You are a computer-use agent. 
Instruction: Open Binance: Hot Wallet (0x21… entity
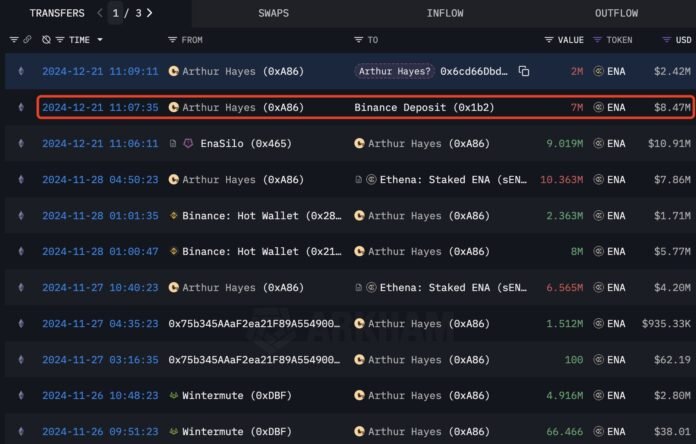tap(262, 252)
